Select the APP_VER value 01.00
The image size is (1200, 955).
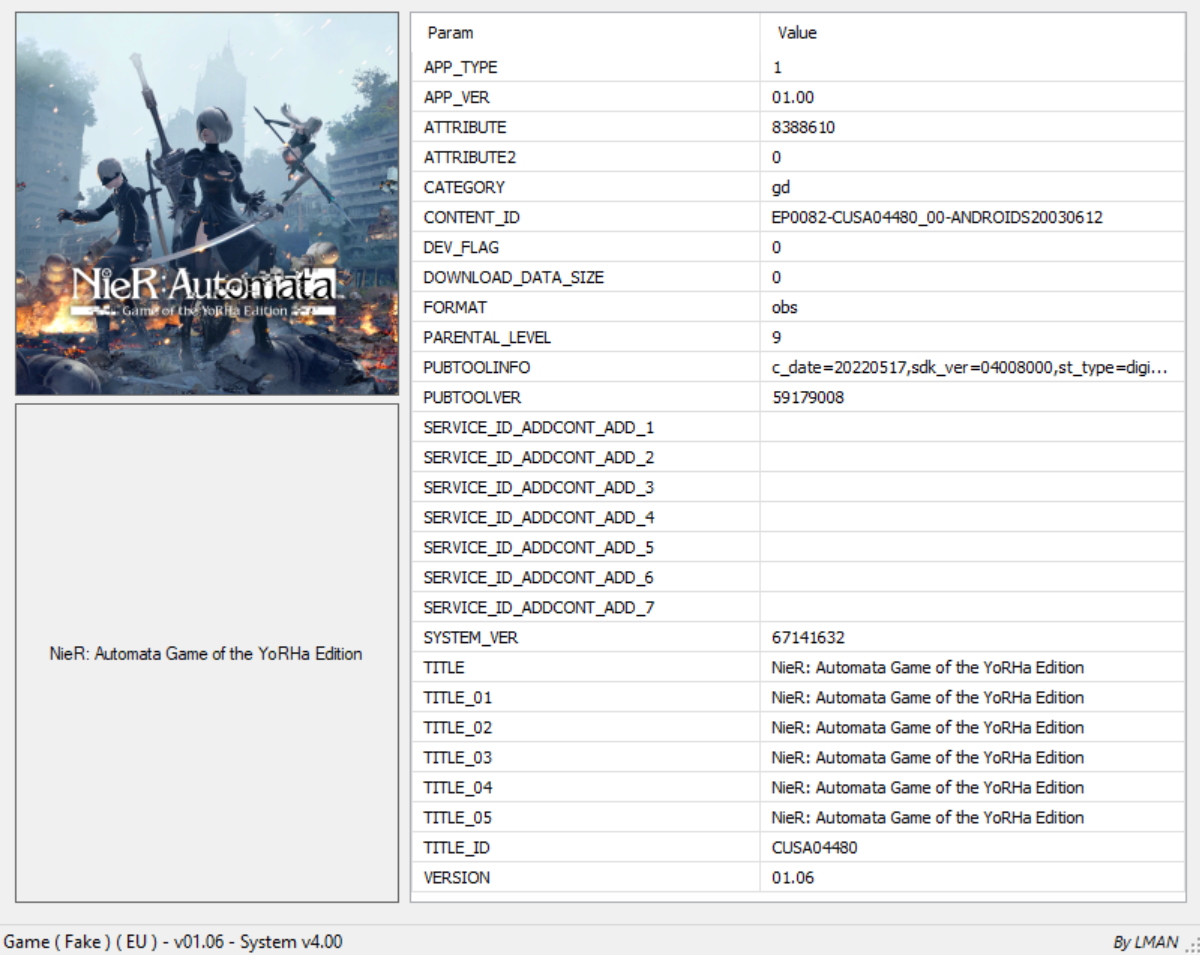click(793, 97)
